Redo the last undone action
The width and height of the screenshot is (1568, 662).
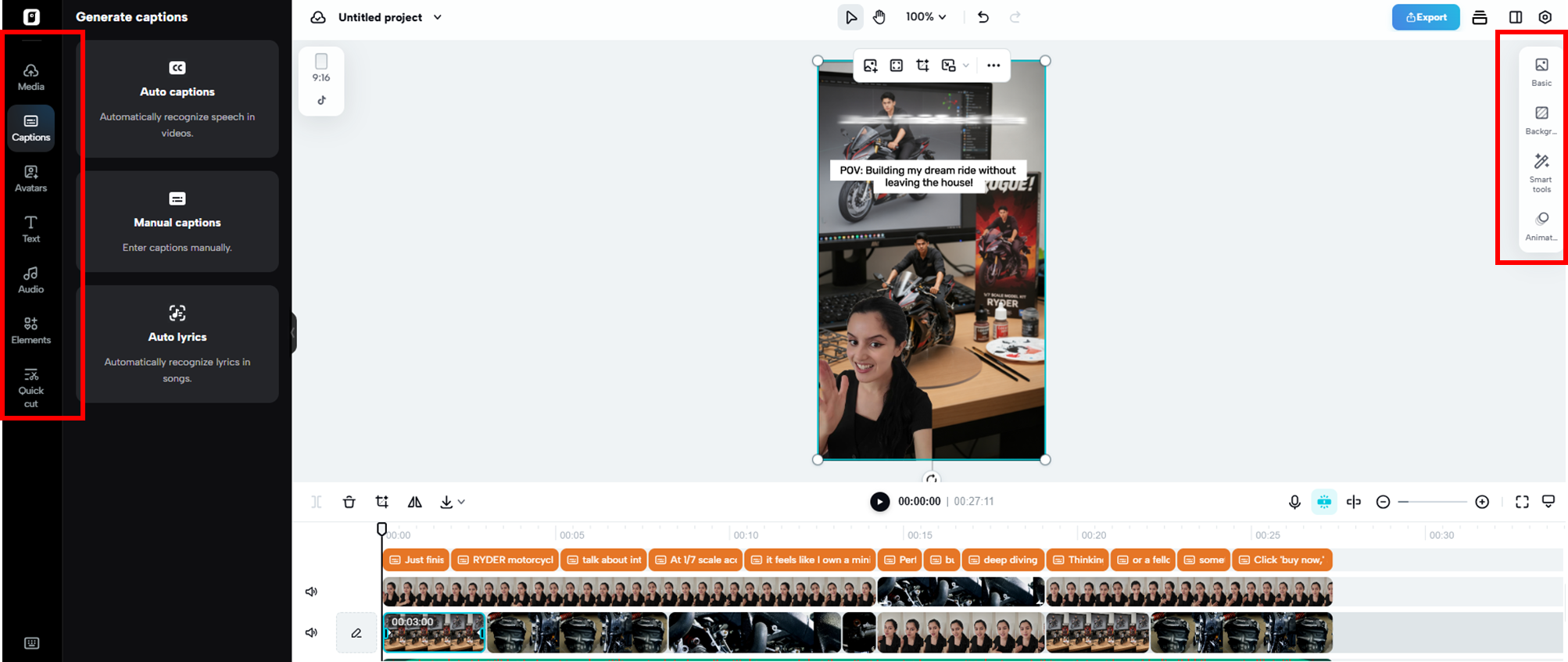[1015, 17]
